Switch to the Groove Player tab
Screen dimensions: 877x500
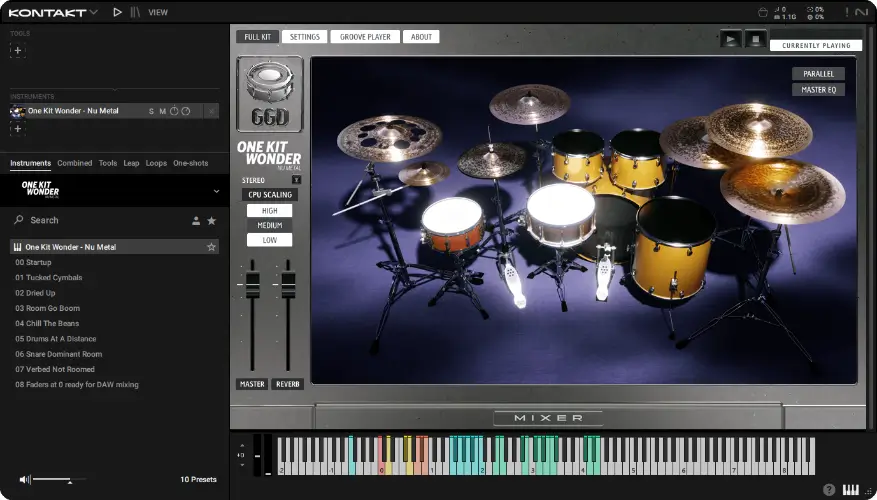pyautogui.click(x=364, y=37)
